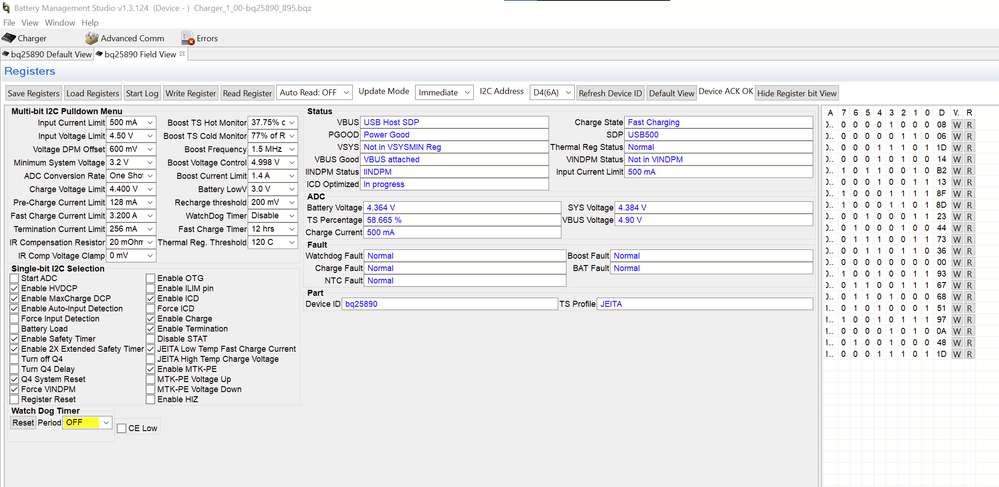The height and width of the screenshot is (487, 999).
Task: Toggle Enable HVDCP checkbox
Action: point(15,289)
